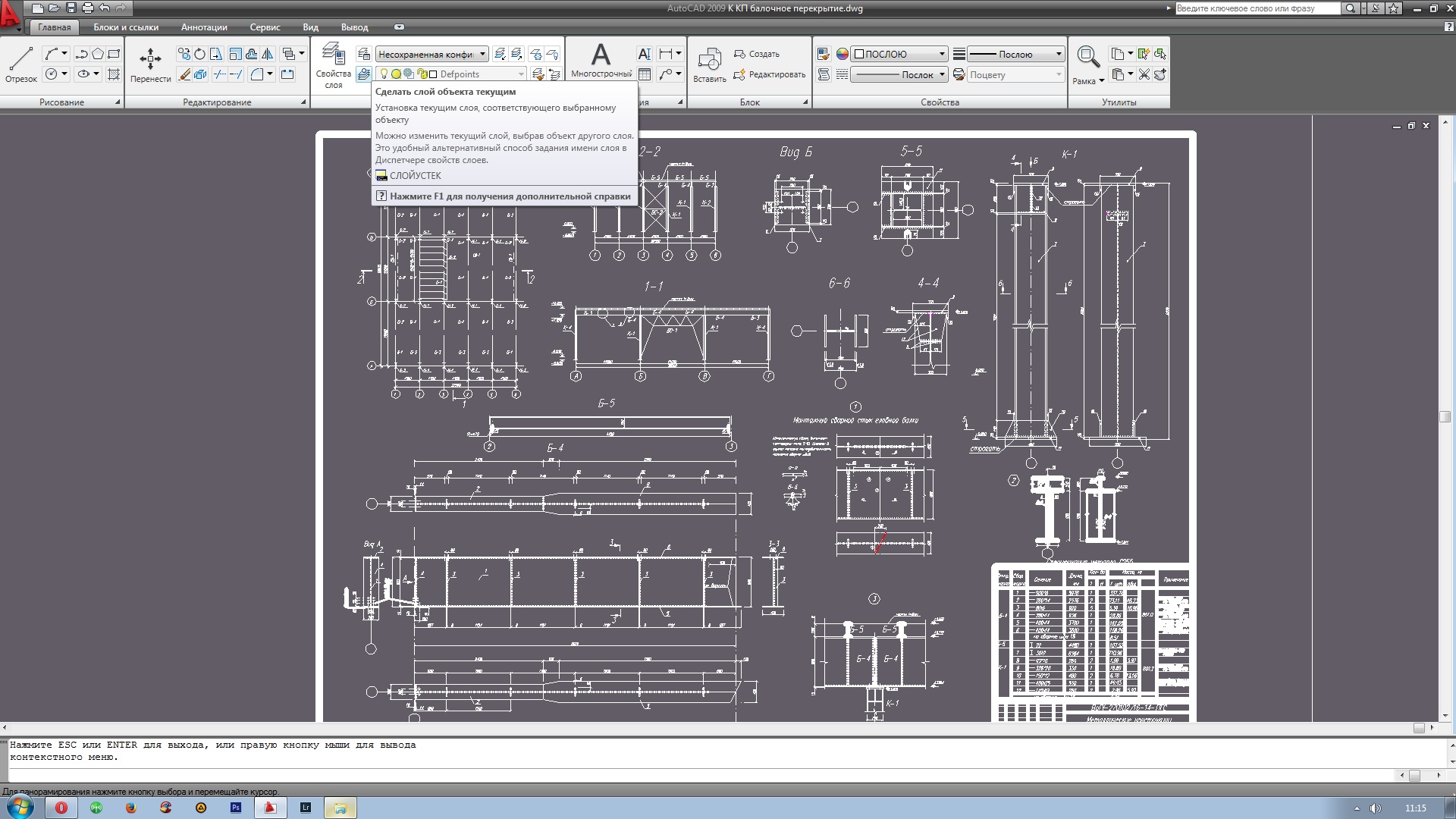The width and height of the screenshot is (1456, 819).
Task: Select the mirror tool in Редактирование
Action: coord(268,54)
